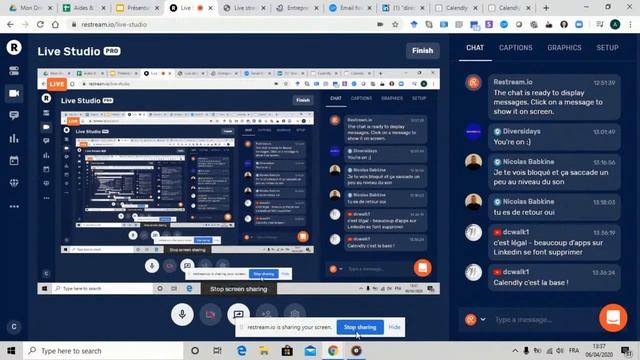Click the add guest icon below preview
Screen dimensions: 640x360
pyautogui.click(x=267, y=313)
